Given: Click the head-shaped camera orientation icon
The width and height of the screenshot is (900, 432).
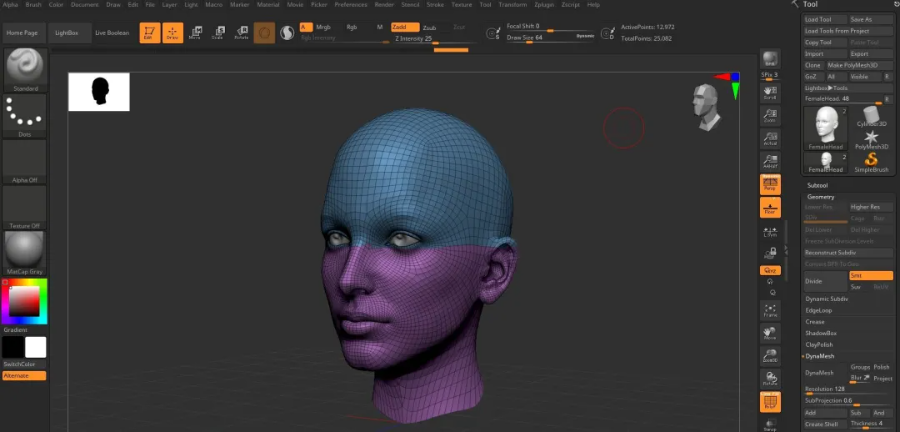Looking at the screenshot, I should [x=706, y=107].
